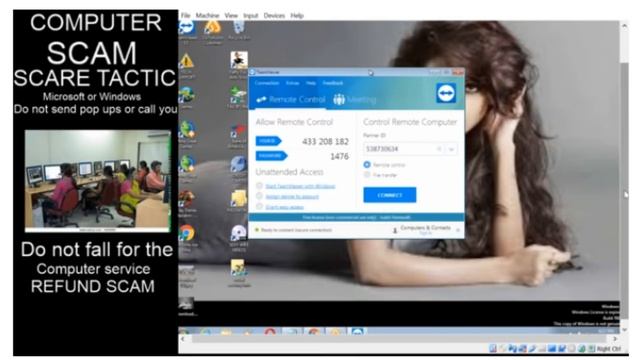The width and height of the screenshot is (640, 360).
Task: Expand the Partner ID dropdown arrow
Action: point(451,149)
